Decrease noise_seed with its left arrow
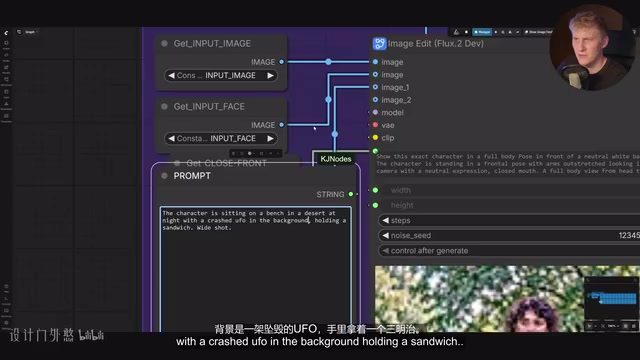This screenshot has width=640, height=360. click(x=385, y=236)
